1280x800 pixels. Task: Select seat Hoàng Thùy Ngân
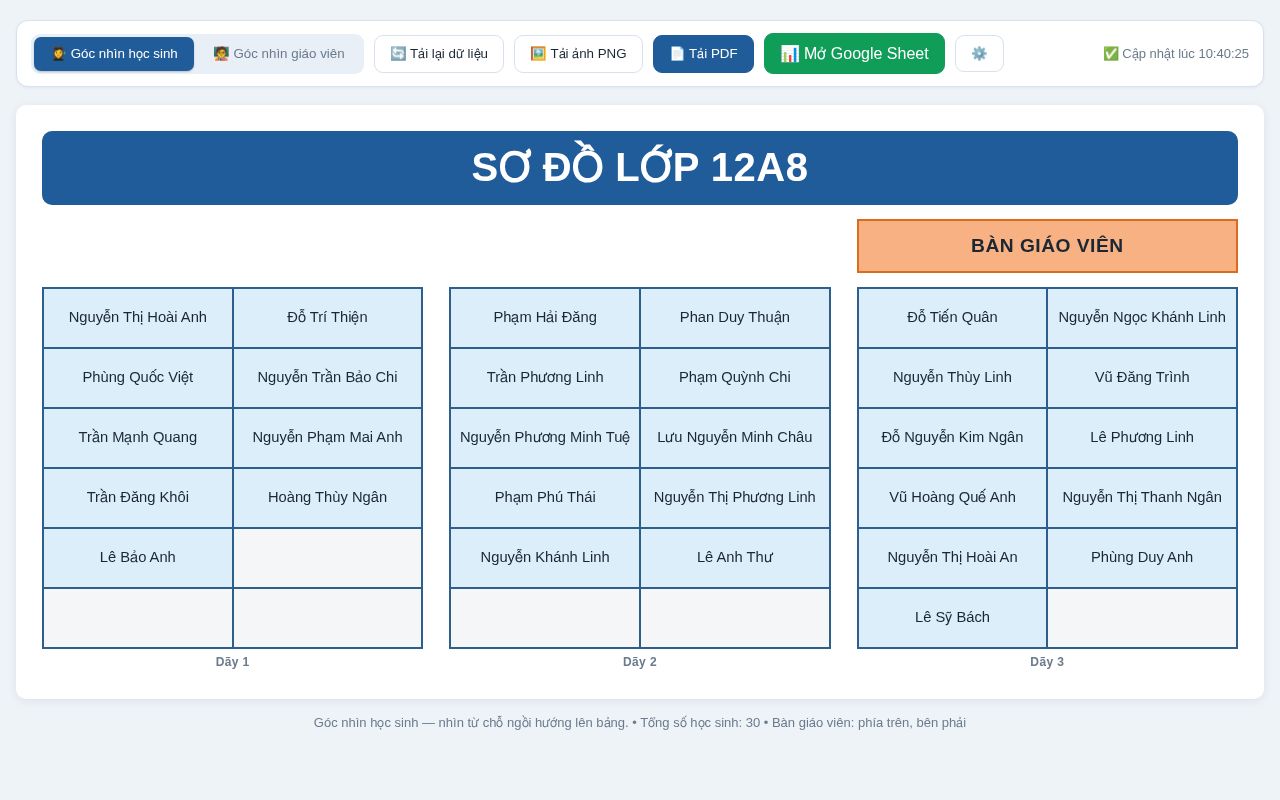(328, 498)
